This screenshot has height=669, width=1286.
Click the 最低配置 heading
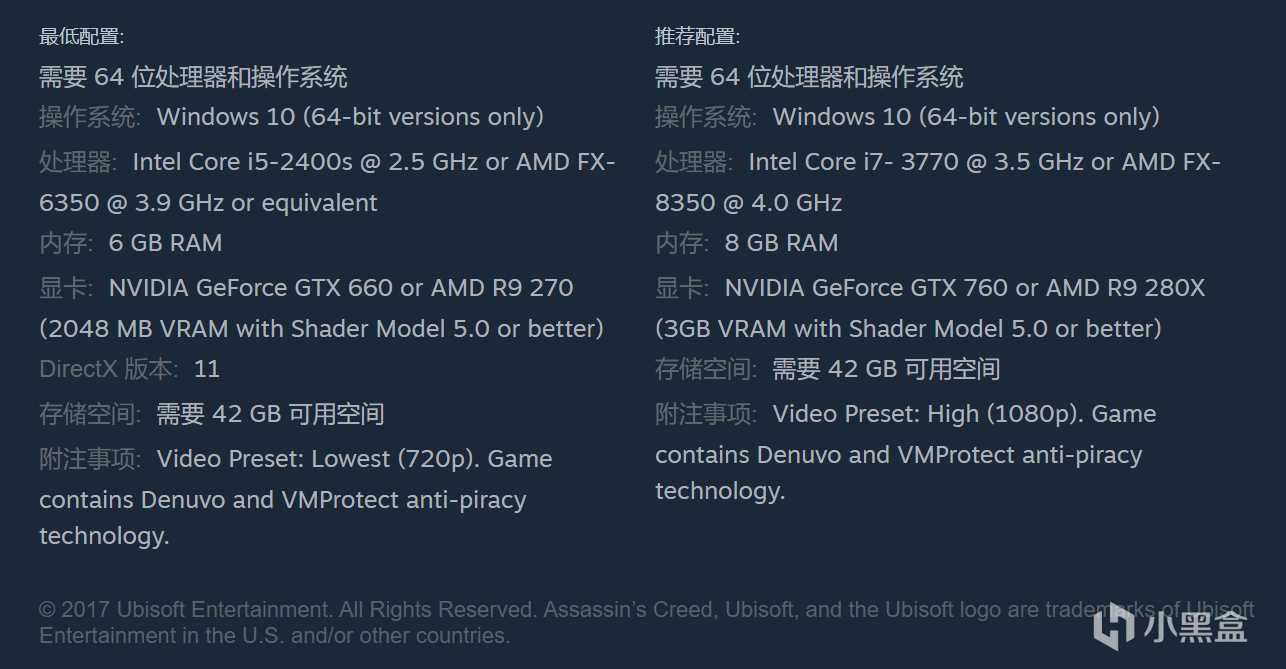81,37
